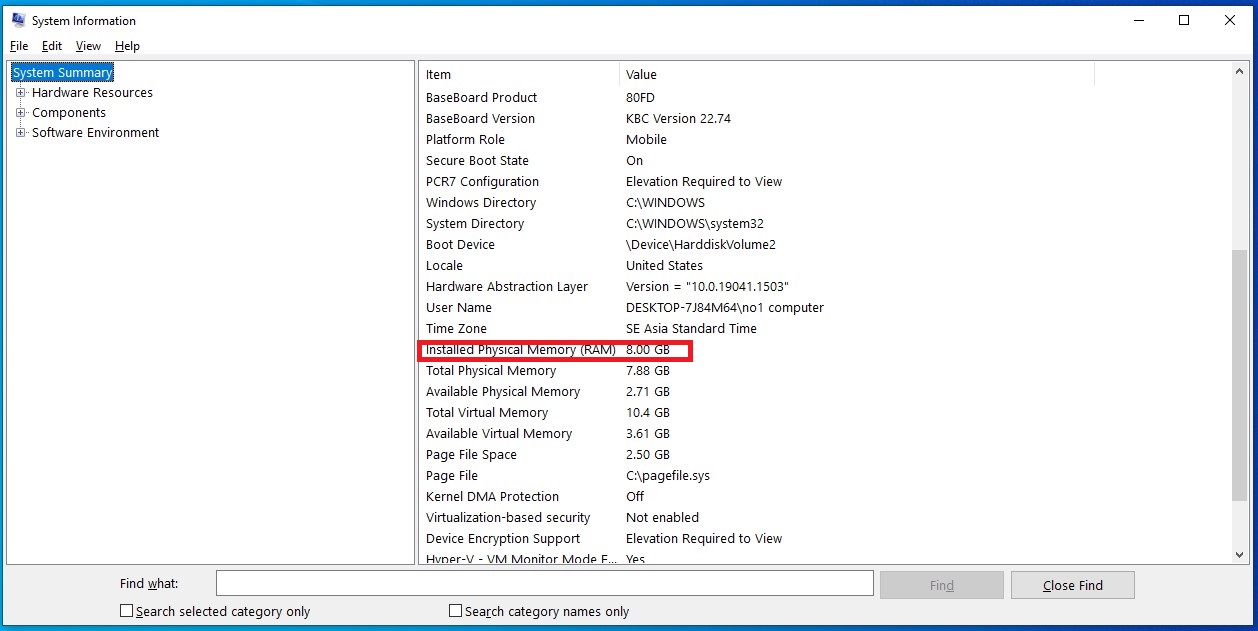Open the File menu
Screen dimensions: 1258x631
tap(19, 46)
